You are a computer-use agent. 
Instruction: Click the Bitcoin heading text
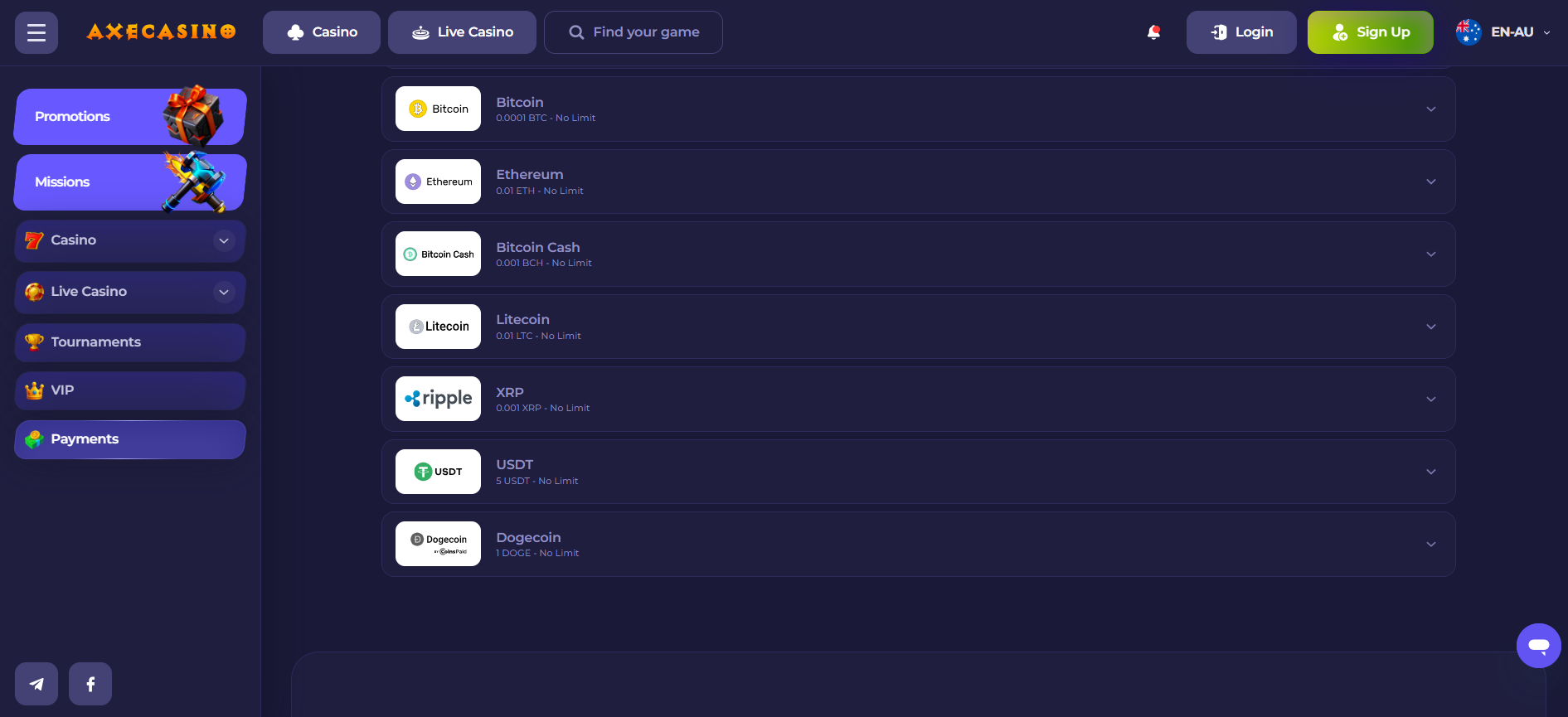click(520, 102)
